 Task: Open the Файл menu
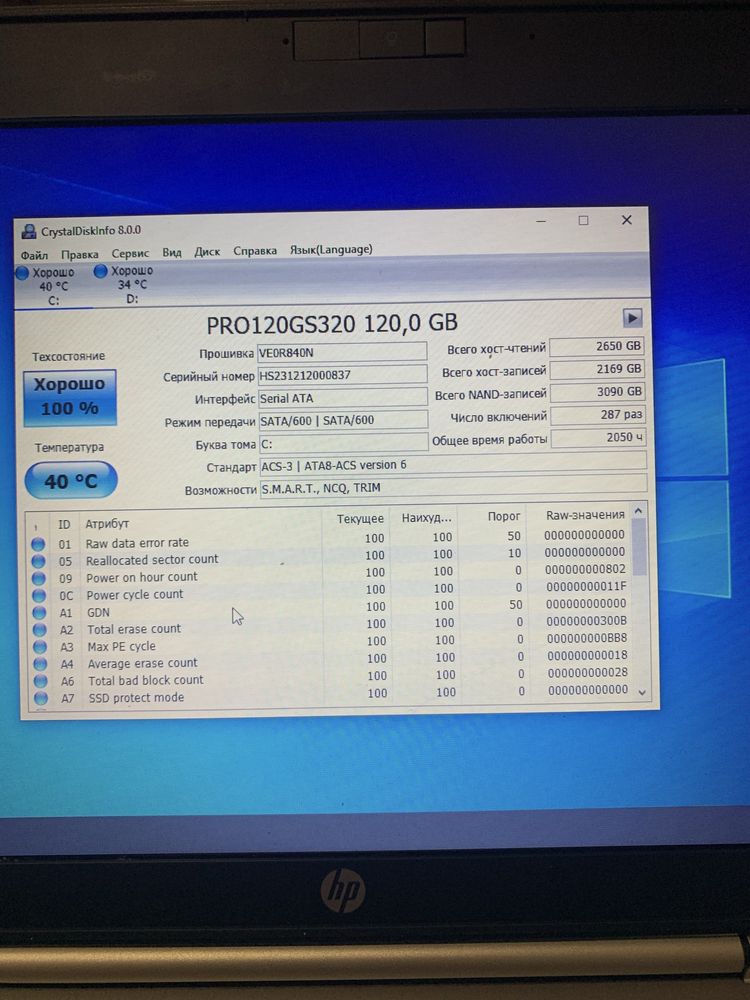coord(34,255)
